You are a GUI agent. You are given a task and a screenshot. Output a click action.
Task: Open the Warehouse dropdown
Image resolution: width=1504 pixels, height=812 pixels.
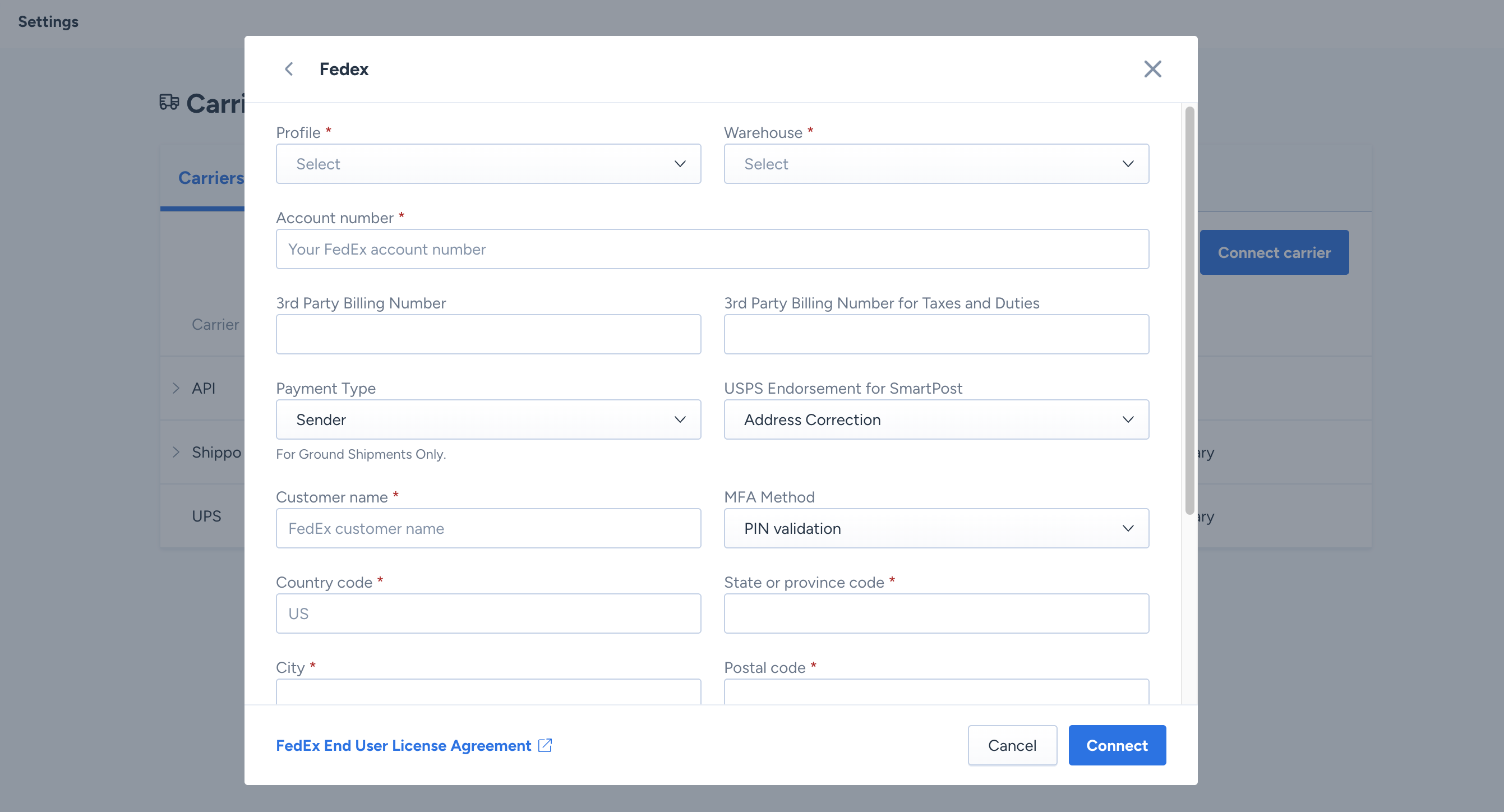pyautogui.click(x=936, y=164)
